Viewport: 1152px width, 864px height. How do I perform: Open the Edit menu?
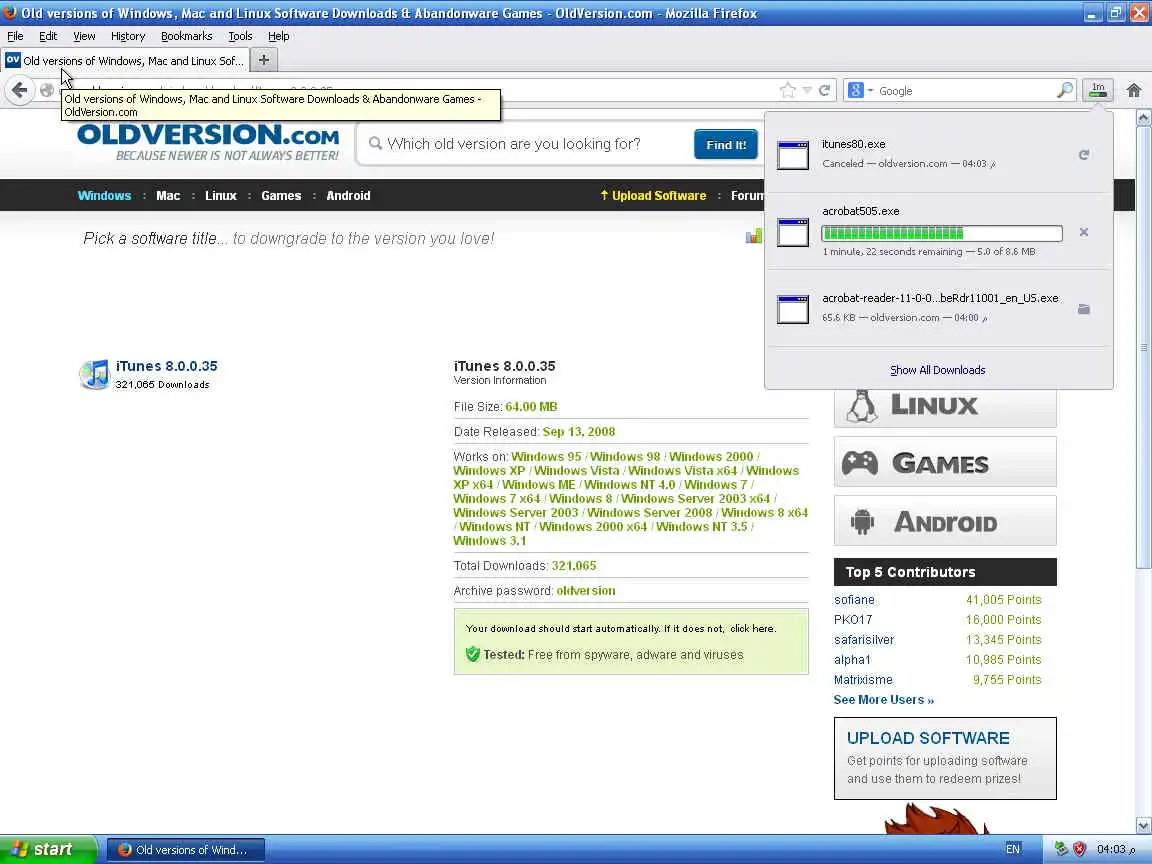[x=48, y=36]
